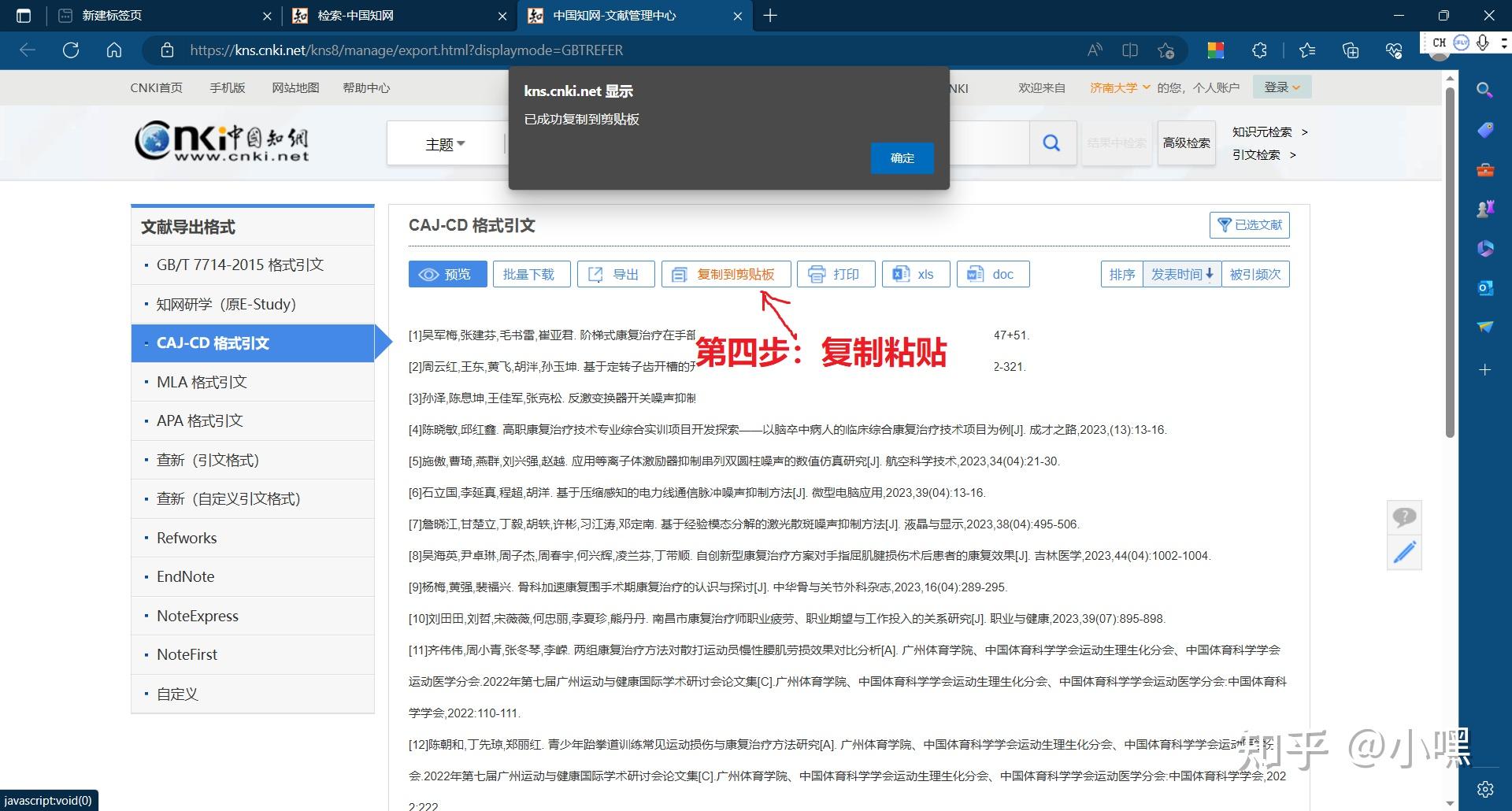Open games chess icon in sidebar
Viewport: 1512px width, 811px height.
pos(1484,209)
